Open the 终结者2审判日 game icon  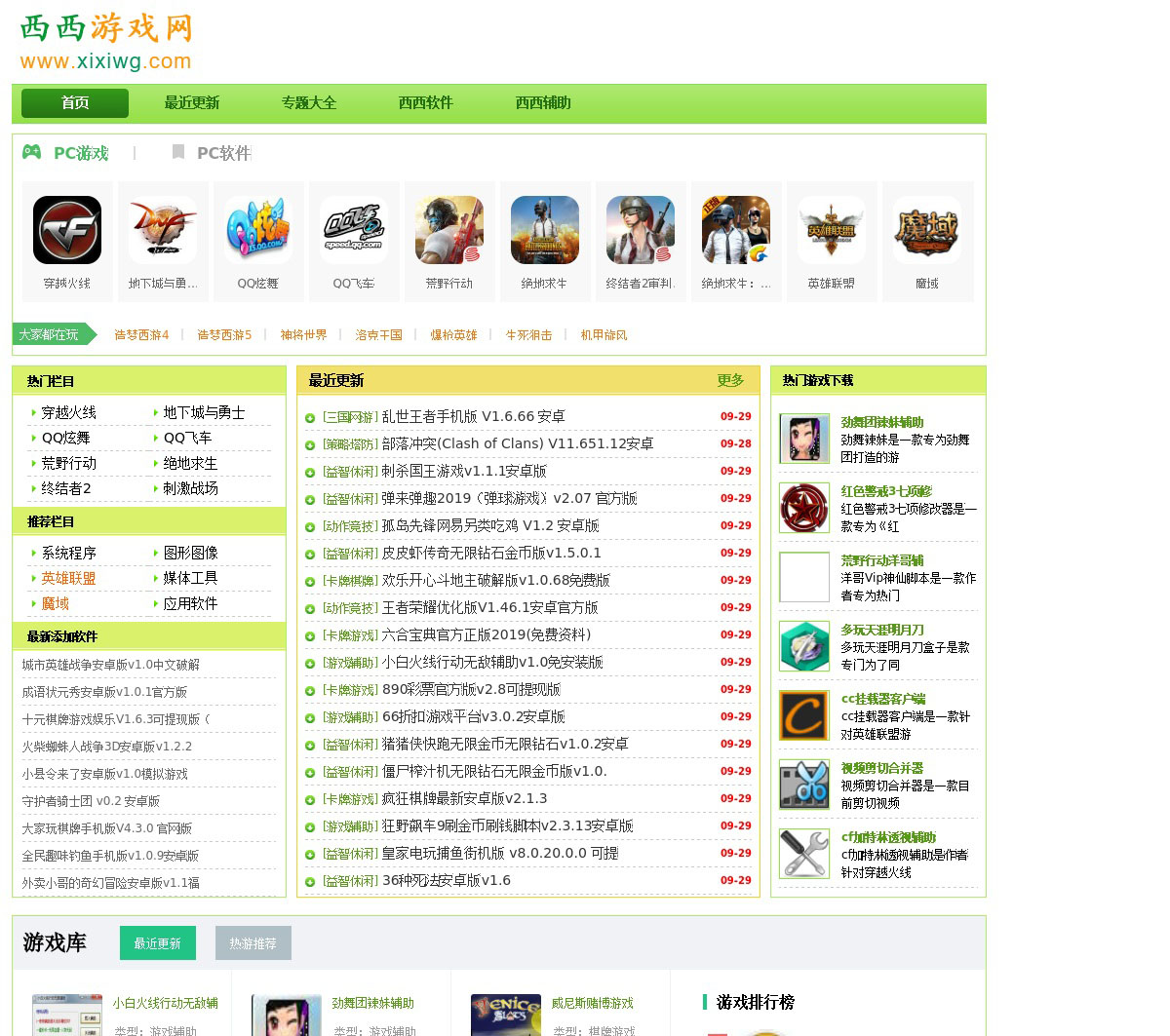[641, 230]
